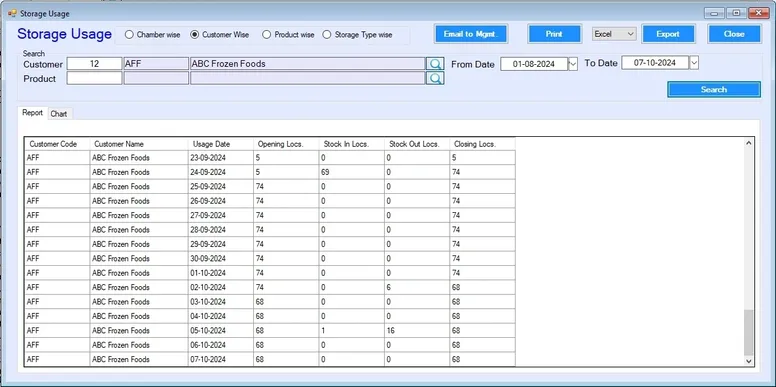Click the Opening Locs. column header
The width and height of the screenshot is (776, 387).
click(x=286, y=144)
